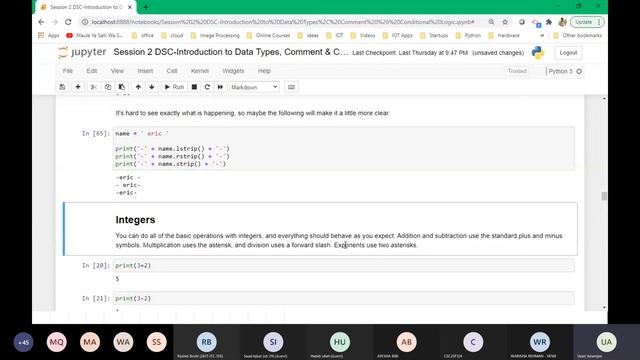Screen dimensions: 640x360
Task: Open Other bookmarks folder
Action: point(577,36)
